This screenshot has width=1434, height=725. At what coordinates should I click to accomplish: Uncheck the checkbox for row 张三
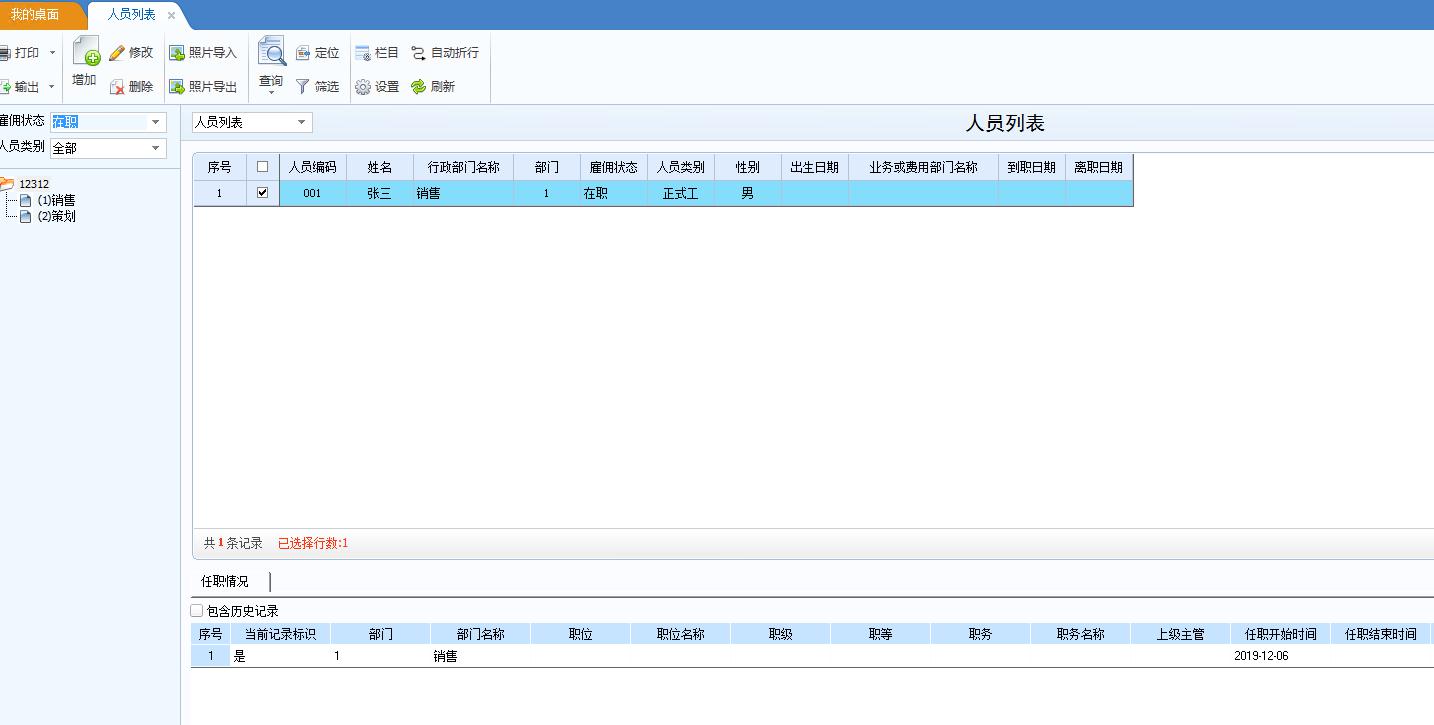263,193
